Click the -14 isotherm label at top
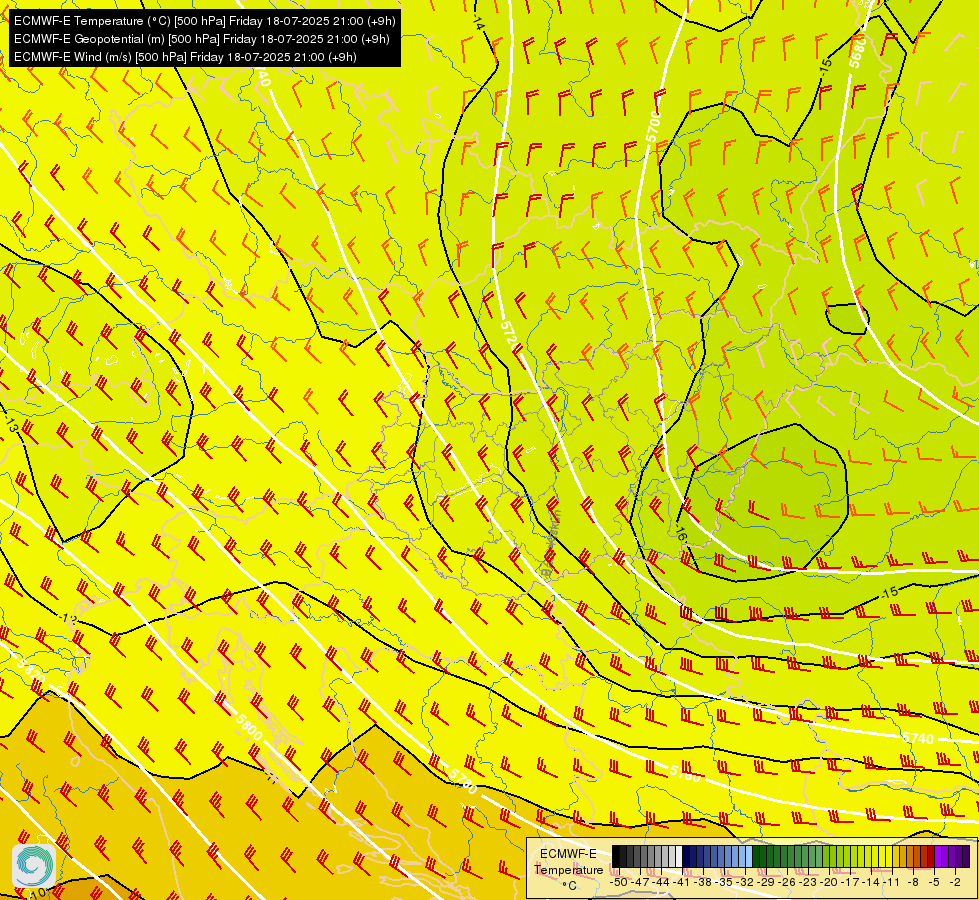979x900 pixels. click(478, 23)
